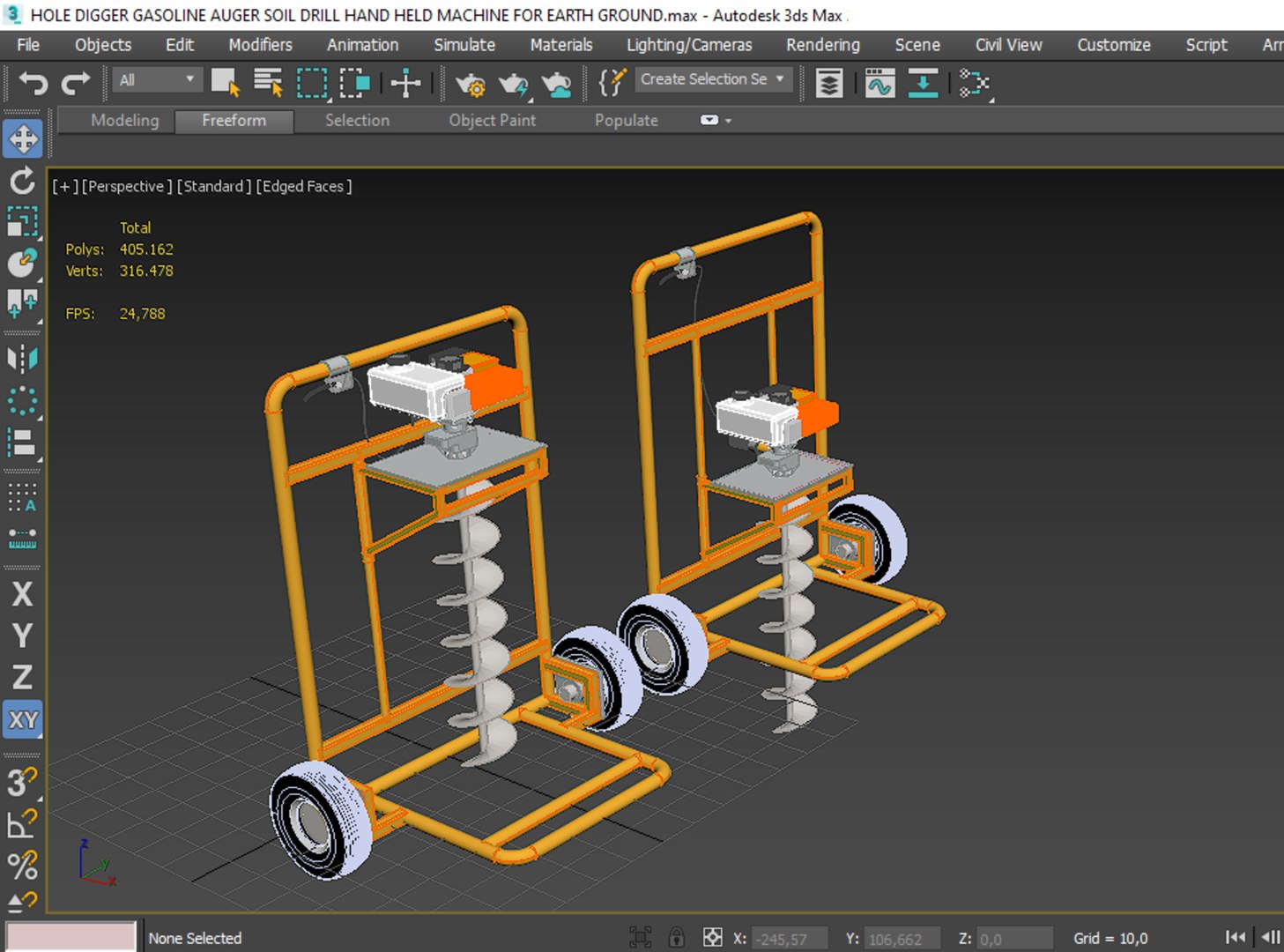Activate the Select Object tool
This screenshot has width=1284, height=952.
(x=226, y=83)
